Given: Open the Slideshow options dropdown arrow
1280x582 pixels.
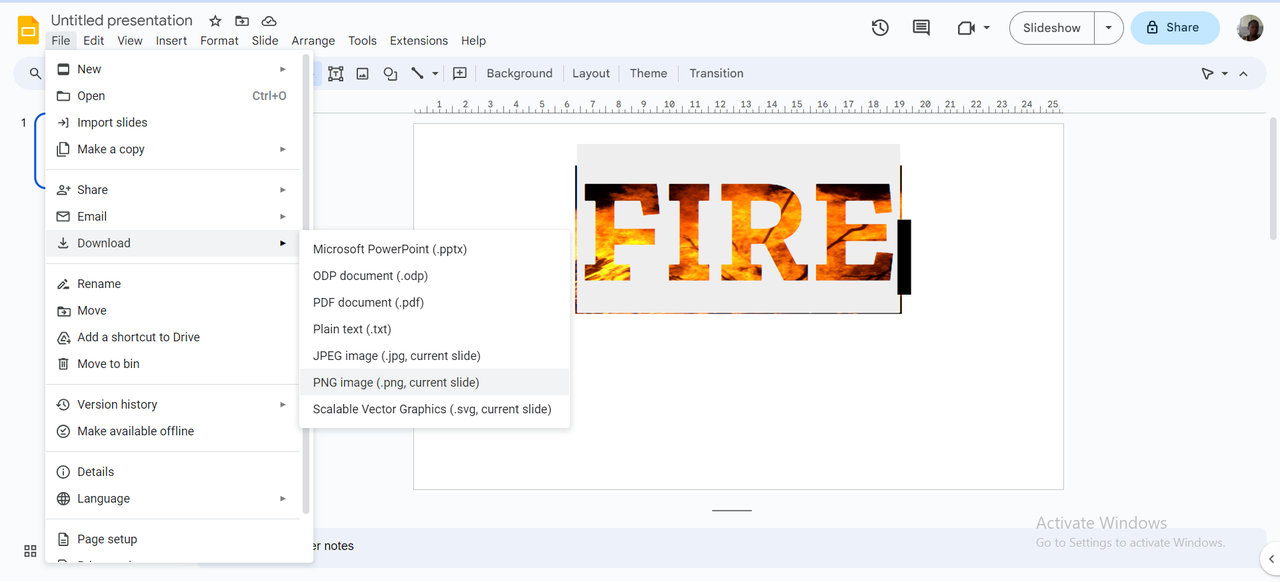Looking at the screenshot, I should tap(1109, 28).
